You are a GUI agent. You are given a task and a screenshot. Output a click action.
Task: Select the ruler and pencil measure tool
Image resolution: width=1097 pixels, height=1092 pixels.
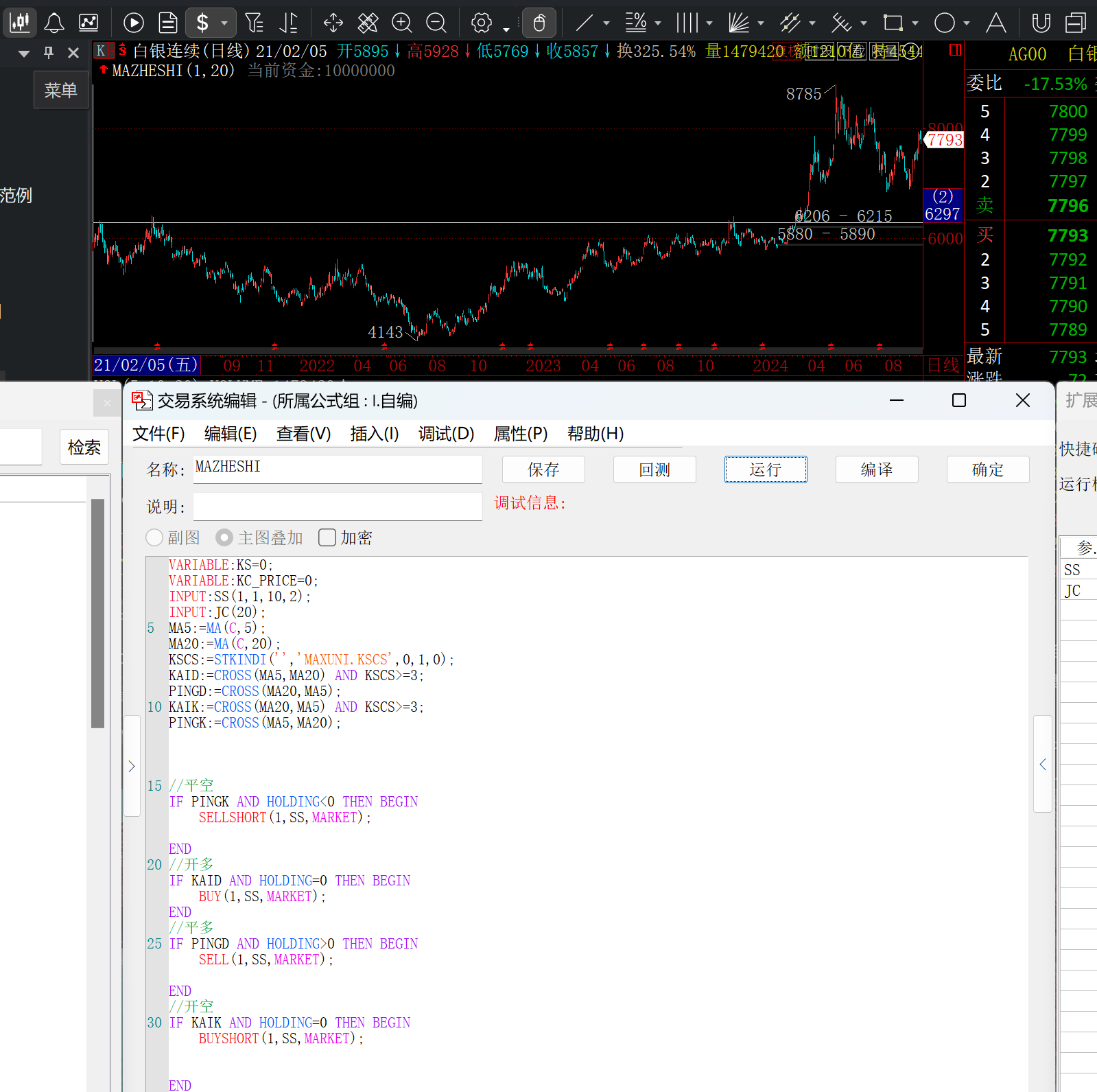click(368, 23)
